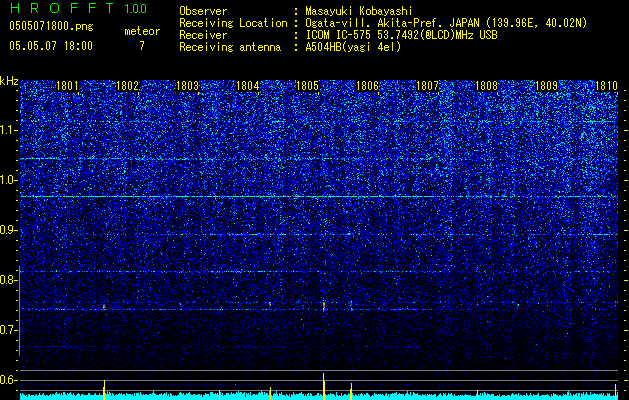Click the 1802 time label

[127, 86]
